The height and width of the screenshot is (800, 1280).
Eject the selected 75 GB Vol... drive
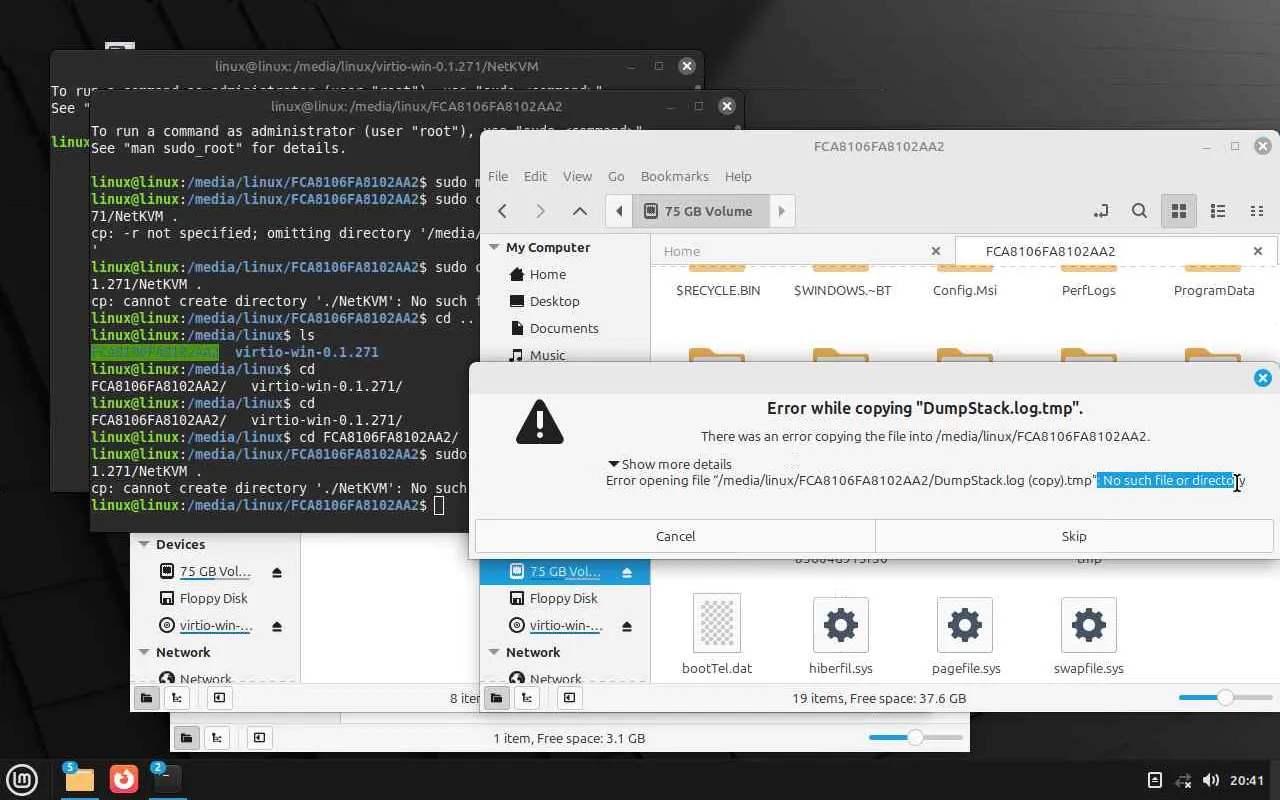[x=627, y=572]
